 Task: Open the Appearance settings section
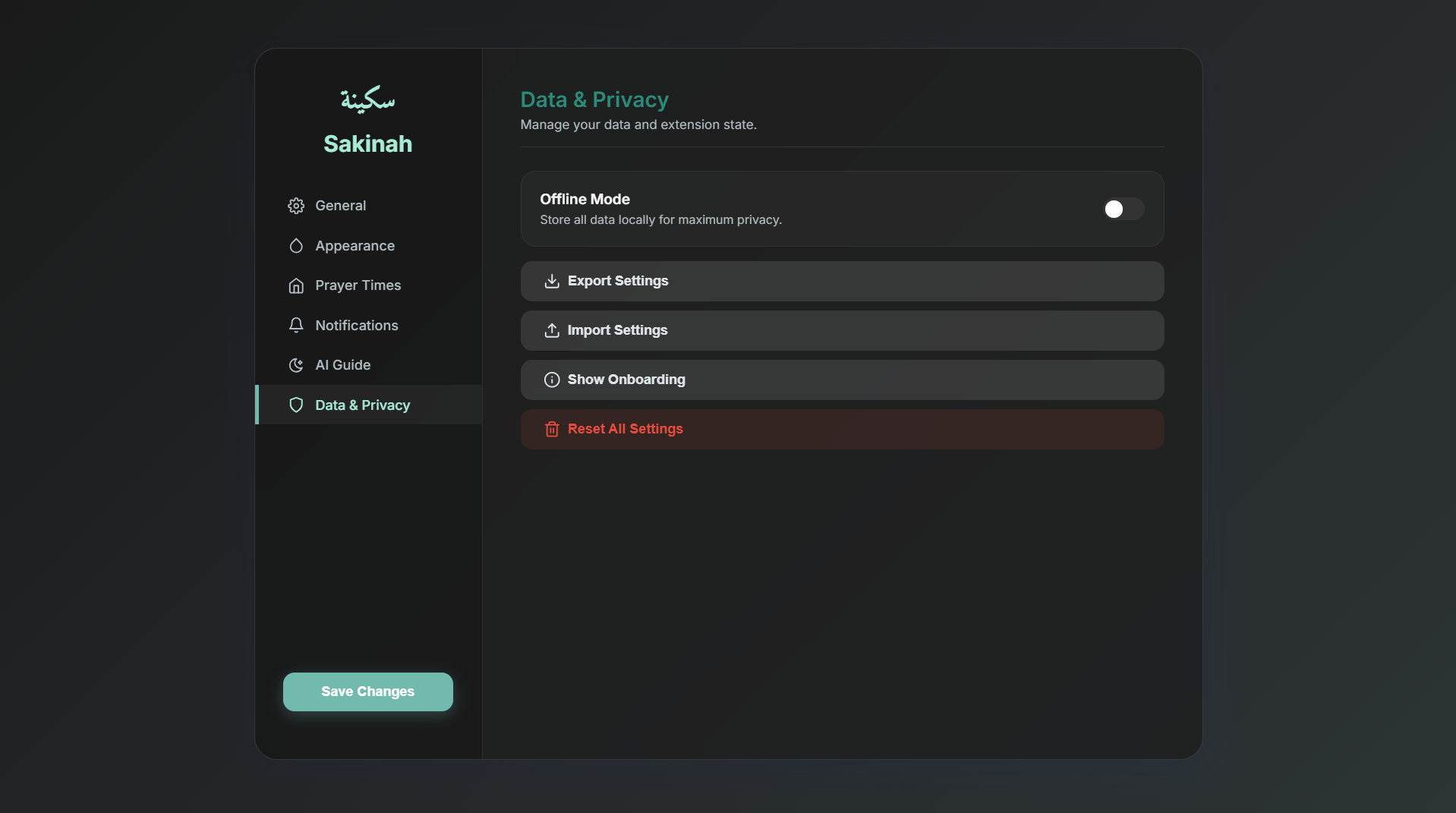(x=355, y=245)
